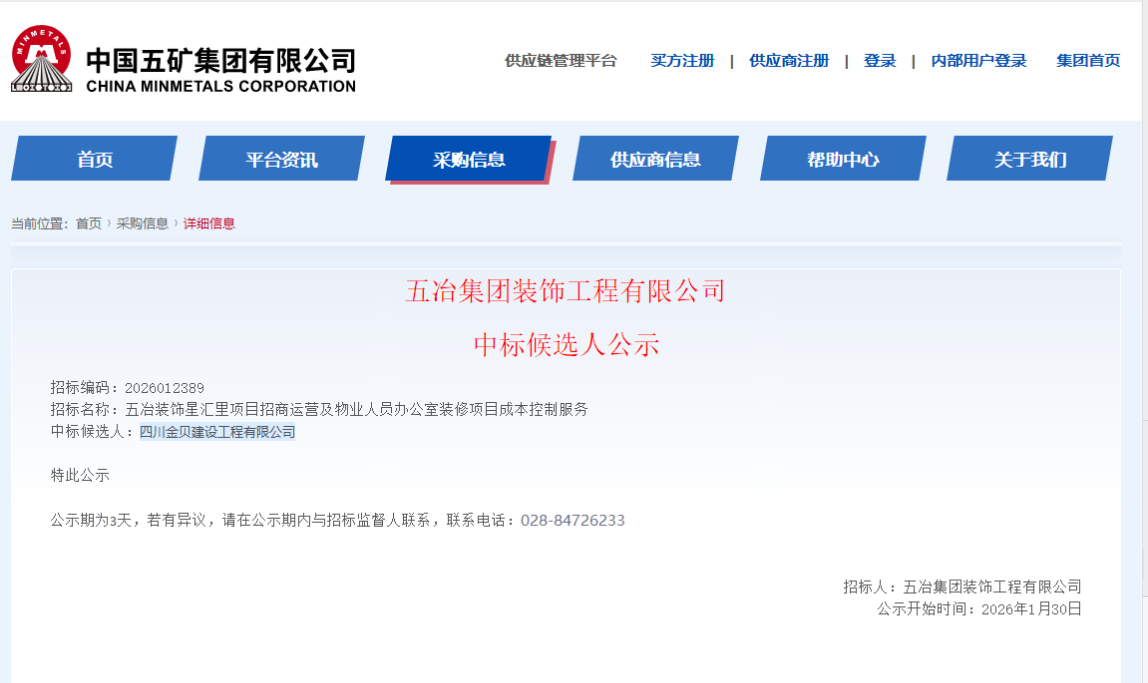The height and width of the screenshot is (683, 1148).
Task: Click the 招标名称 line text
Action: (x=319, y=409)
